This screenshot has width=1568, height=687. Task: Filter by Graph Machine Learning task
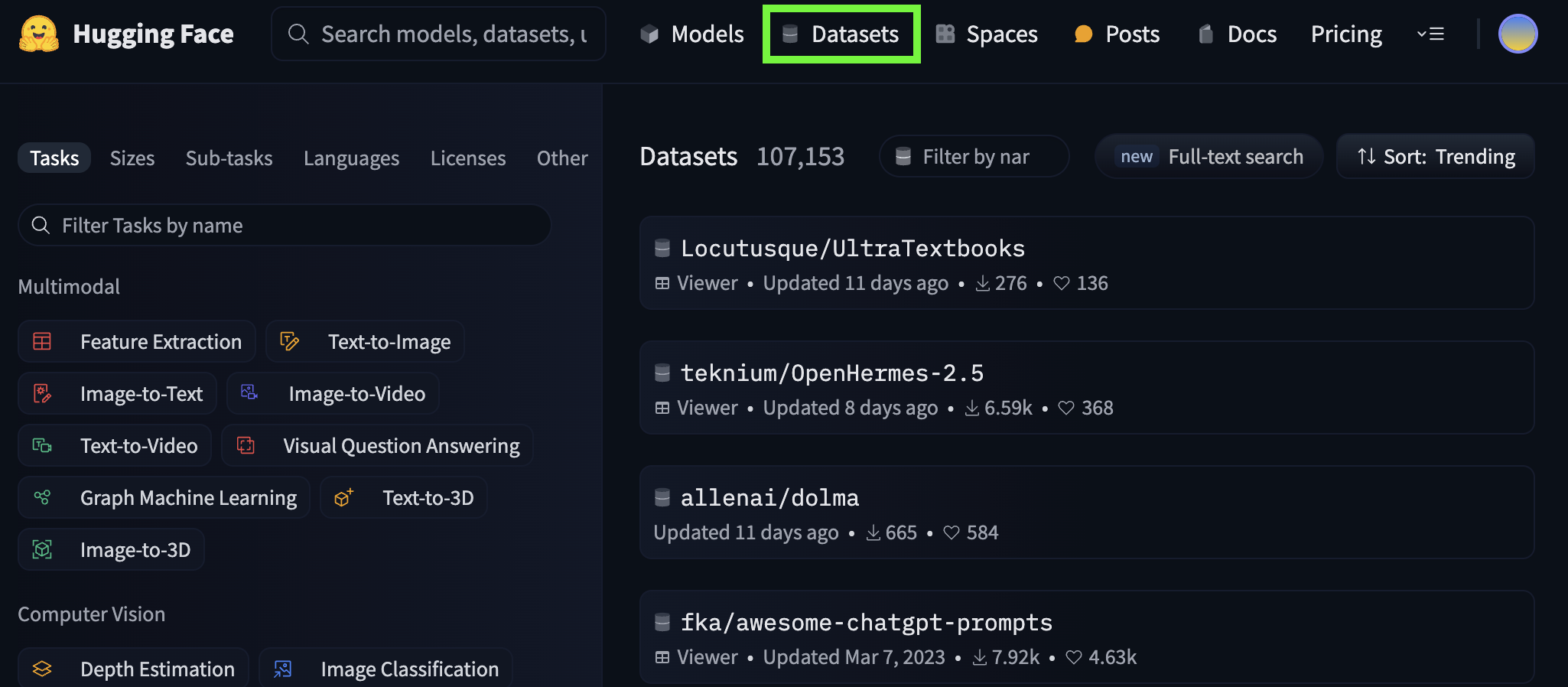[x=164, y=497]
